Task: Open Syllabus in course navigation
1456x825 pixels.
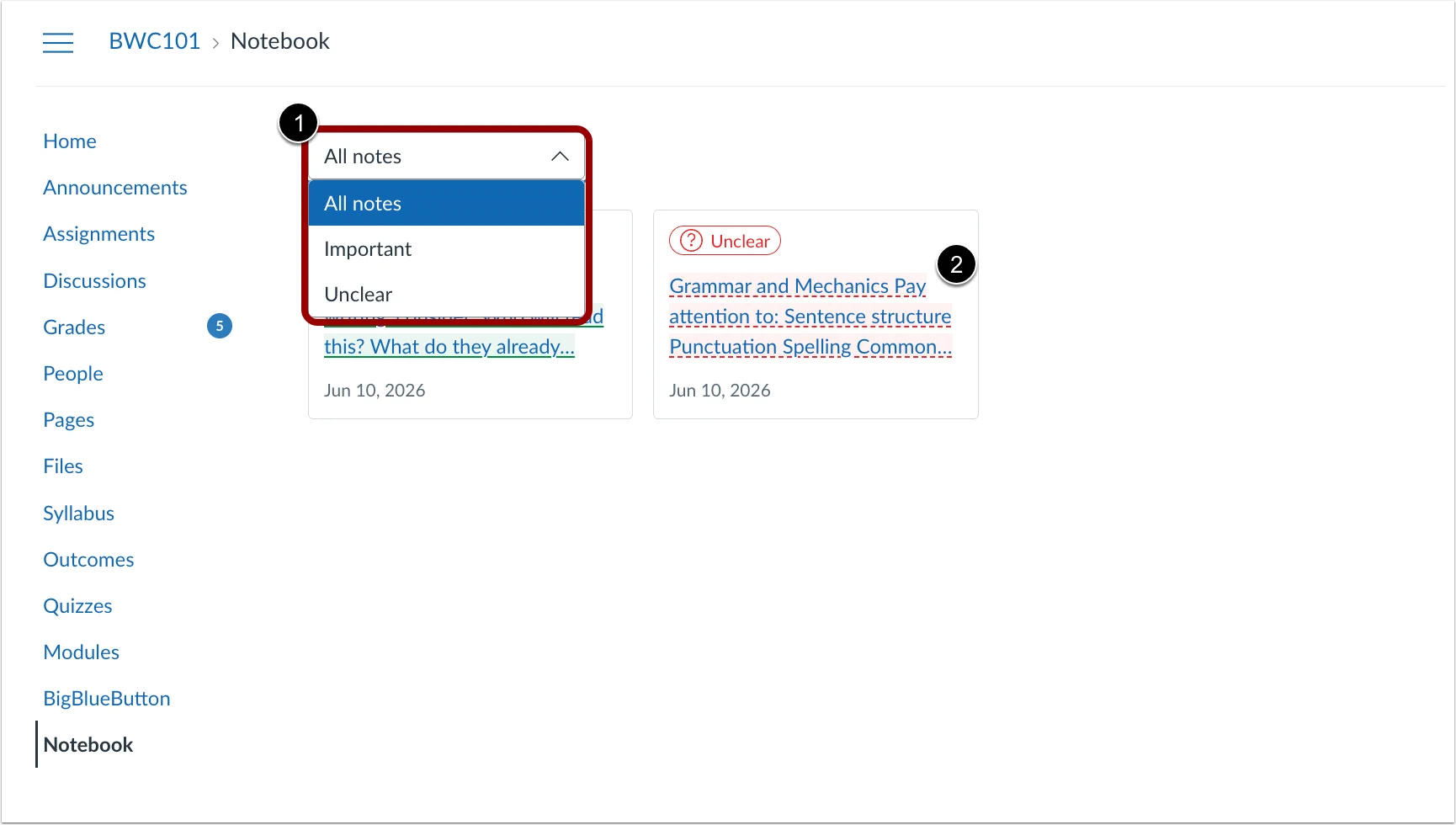Action: click(79, 514)
